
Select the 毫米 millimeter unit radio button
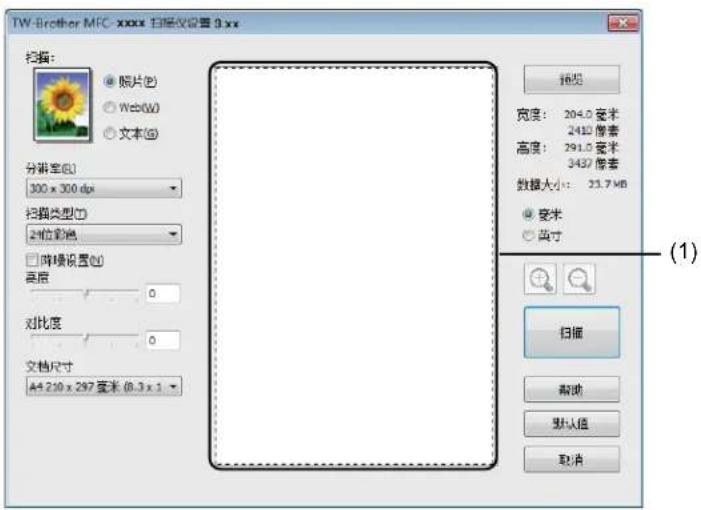click(x=528, y=215)
